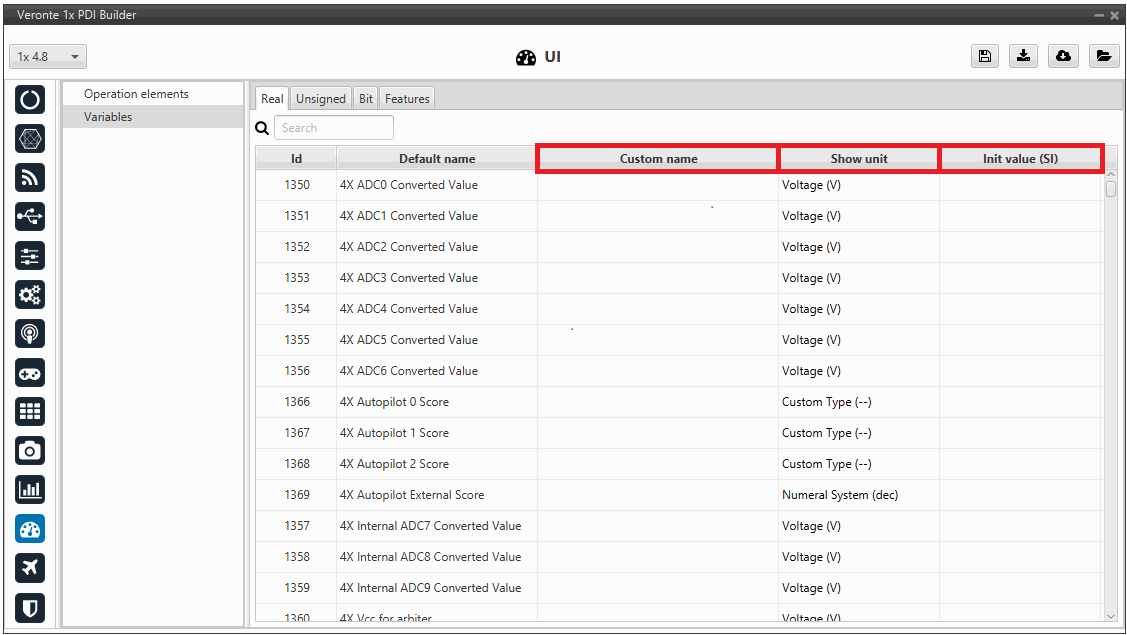Open the airplane icon section in sidebar
This screenshot has height=635, width=1127.
point(30,568)
